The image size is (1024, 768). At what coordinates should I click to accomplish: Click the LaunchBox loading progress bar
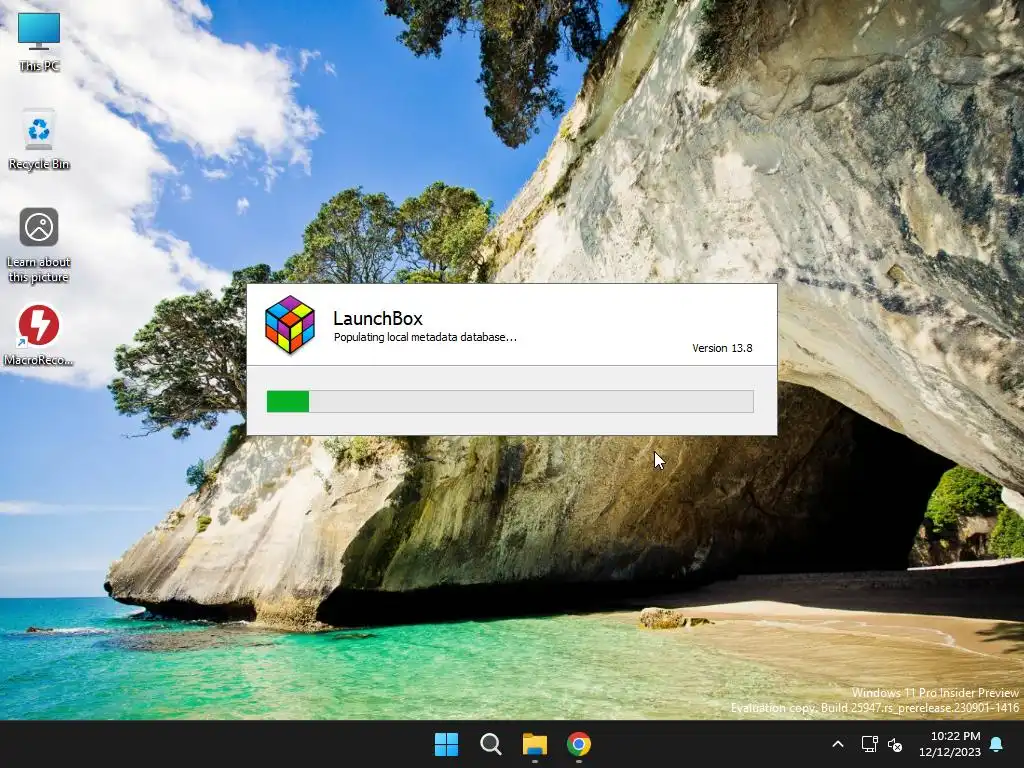510,401
